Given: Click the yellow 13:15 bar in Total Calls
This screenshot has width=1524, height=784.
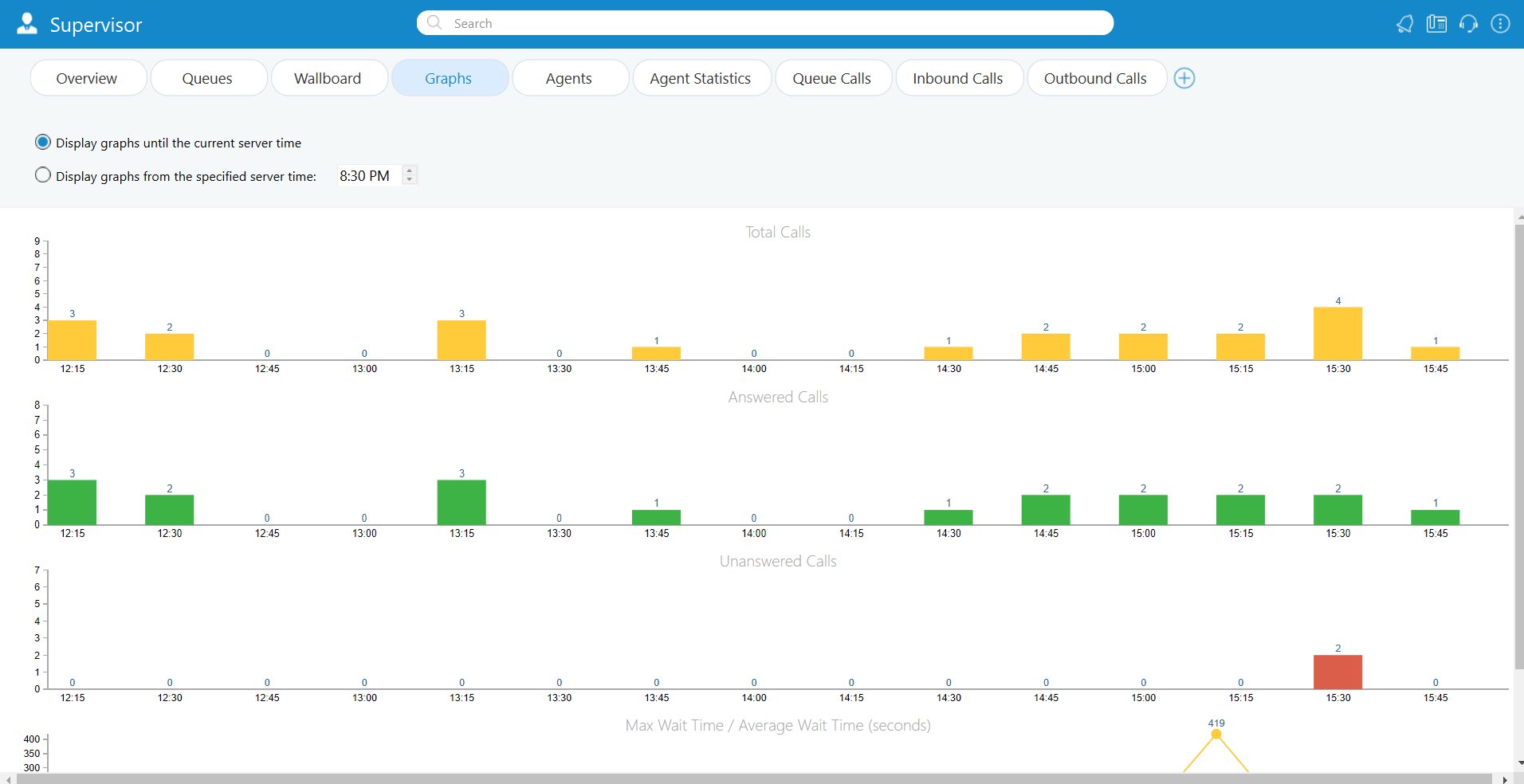Looking at the screenshot, I should coord(462,340).
